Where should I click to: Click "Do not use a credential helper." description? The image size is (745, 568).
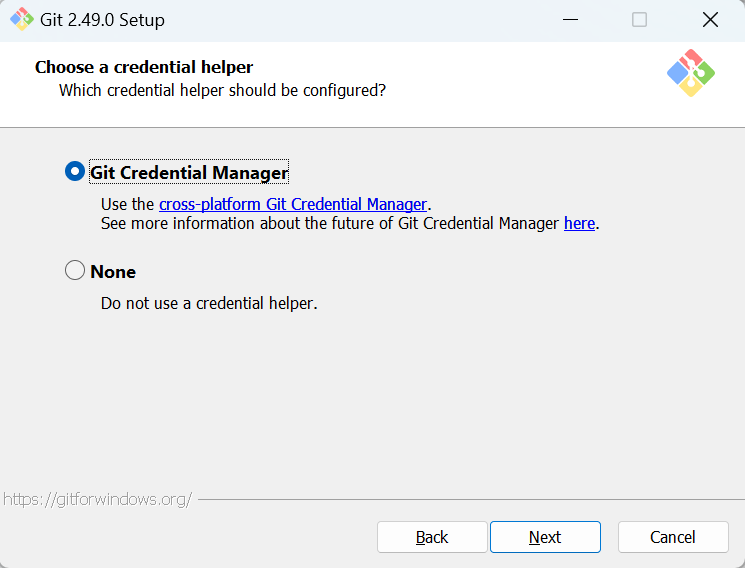[209, 303]
